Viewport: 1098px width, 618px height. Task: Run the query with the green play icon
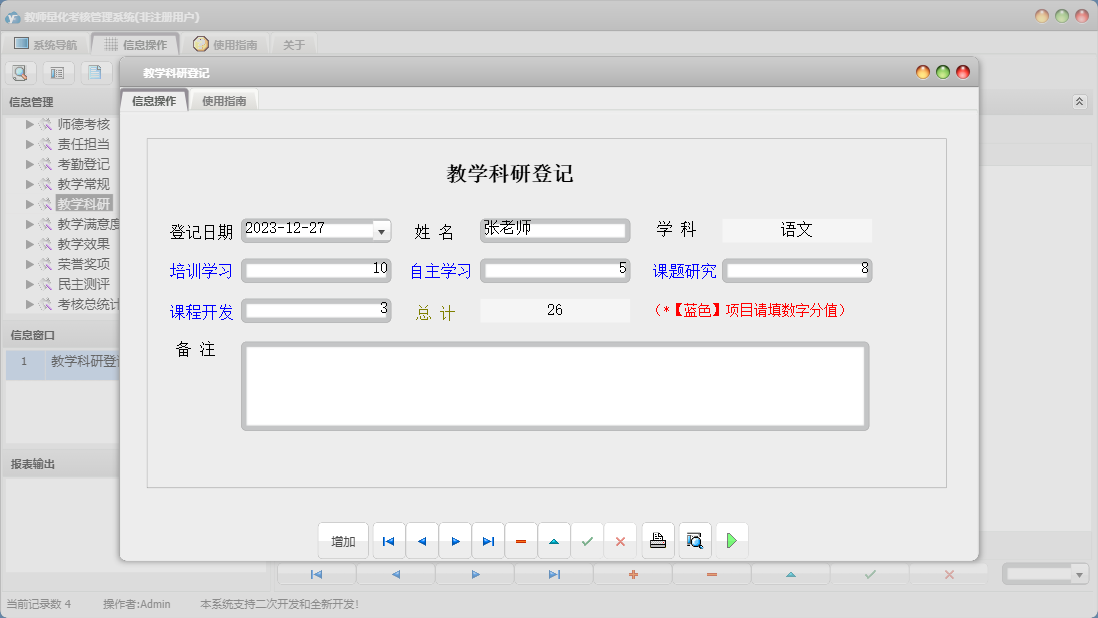tap(731, 540)
